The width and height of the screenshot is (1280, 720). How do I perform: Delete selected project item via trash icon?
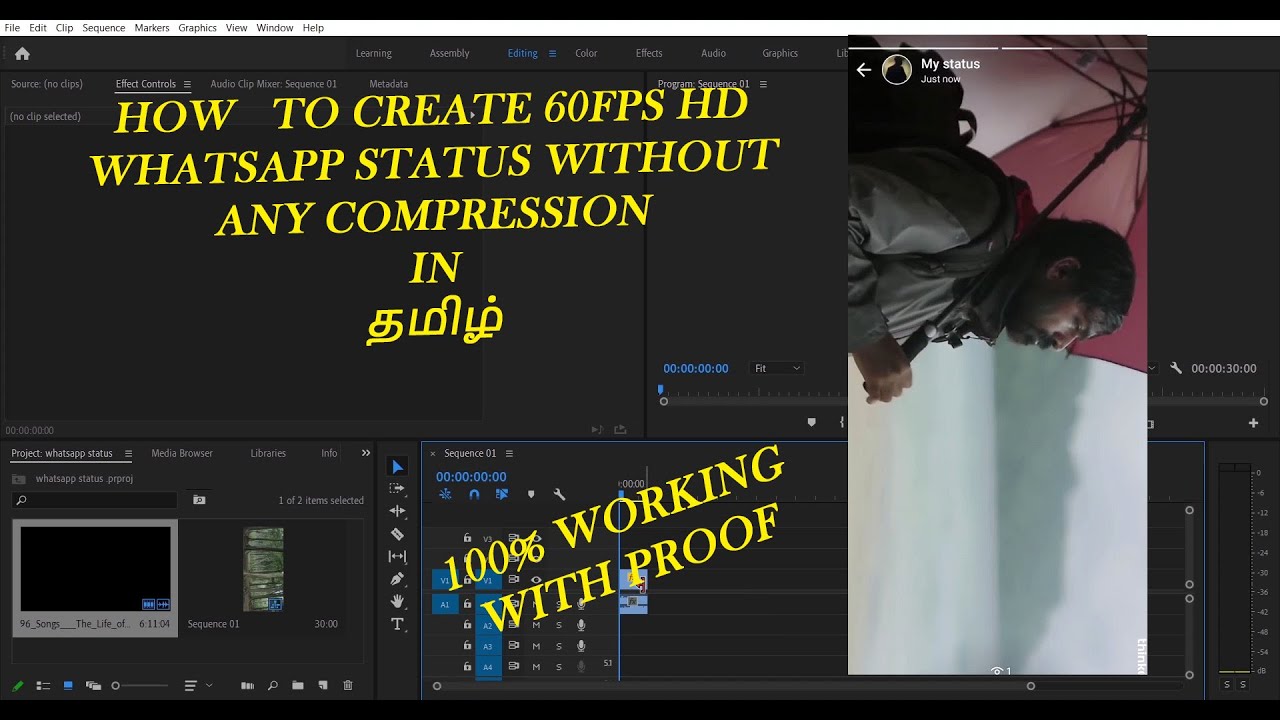click(348, 685)
